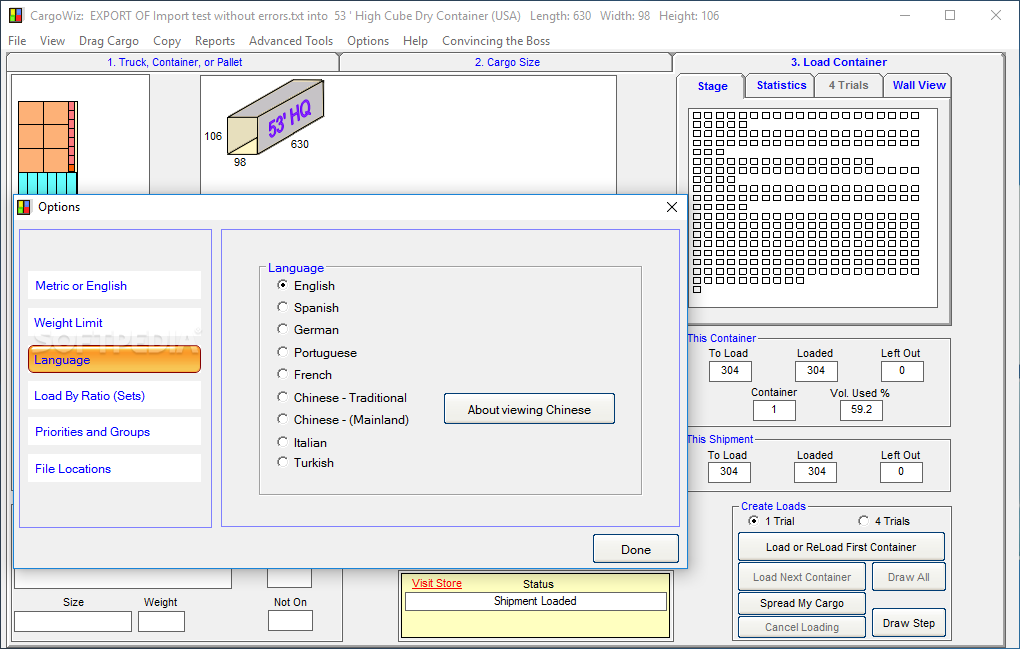1020x649 pixels.
Task: Select Spanish language option
Action: point(308,308)
